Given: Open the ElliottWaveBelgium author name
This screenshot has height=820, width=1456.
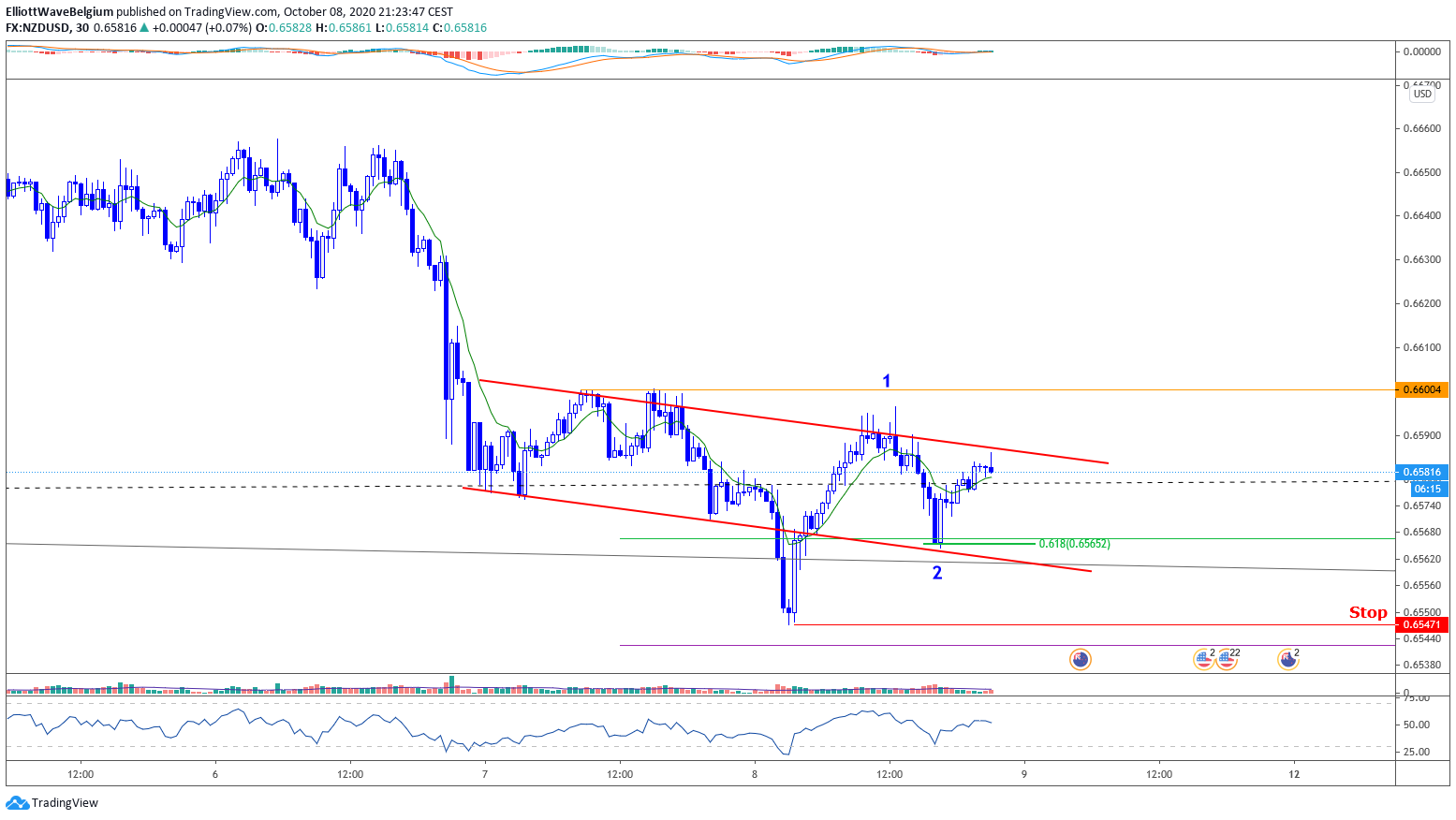Looking at the screenshot, I should click(59, 12).
